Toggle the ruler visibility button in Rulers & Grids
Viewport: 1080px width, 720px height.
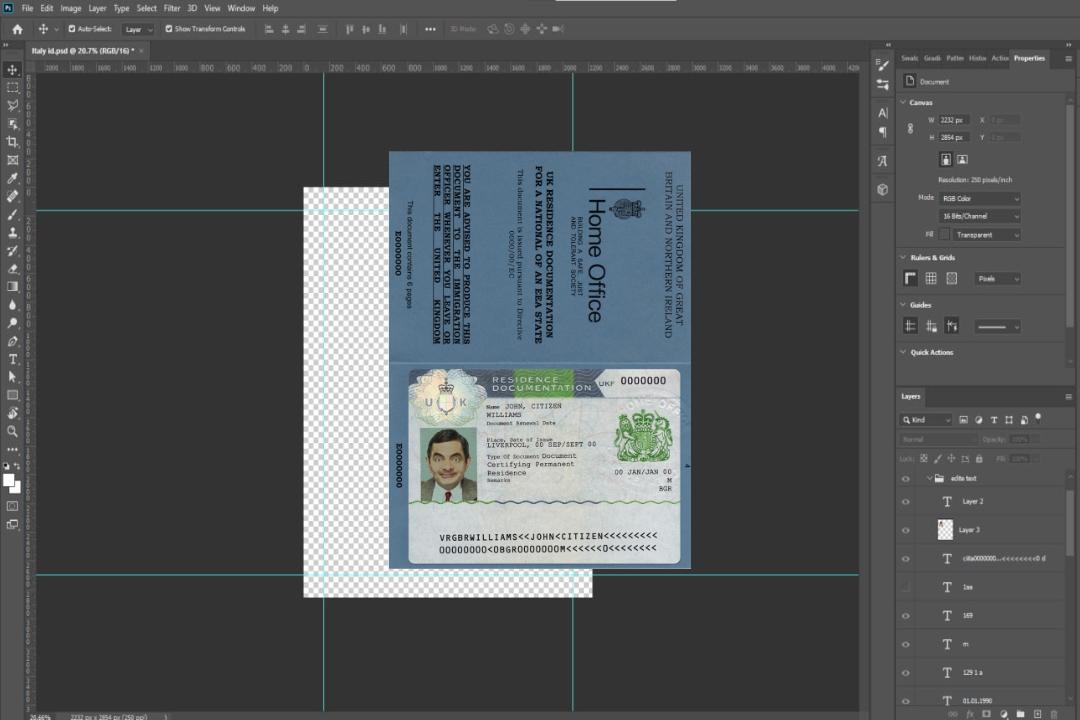click(x=910, y=278)
